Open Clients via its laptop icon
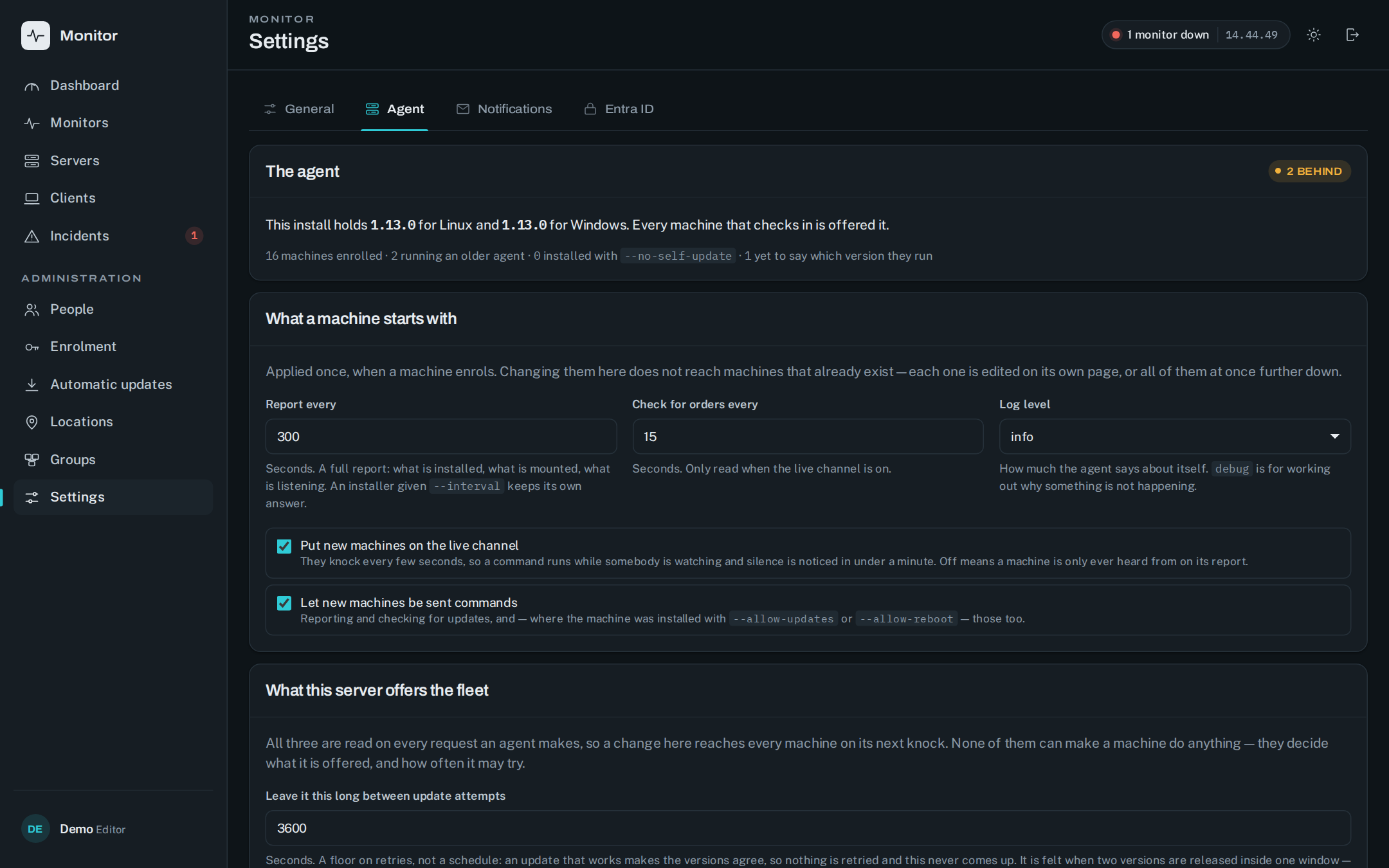 (x=32, y=199)
